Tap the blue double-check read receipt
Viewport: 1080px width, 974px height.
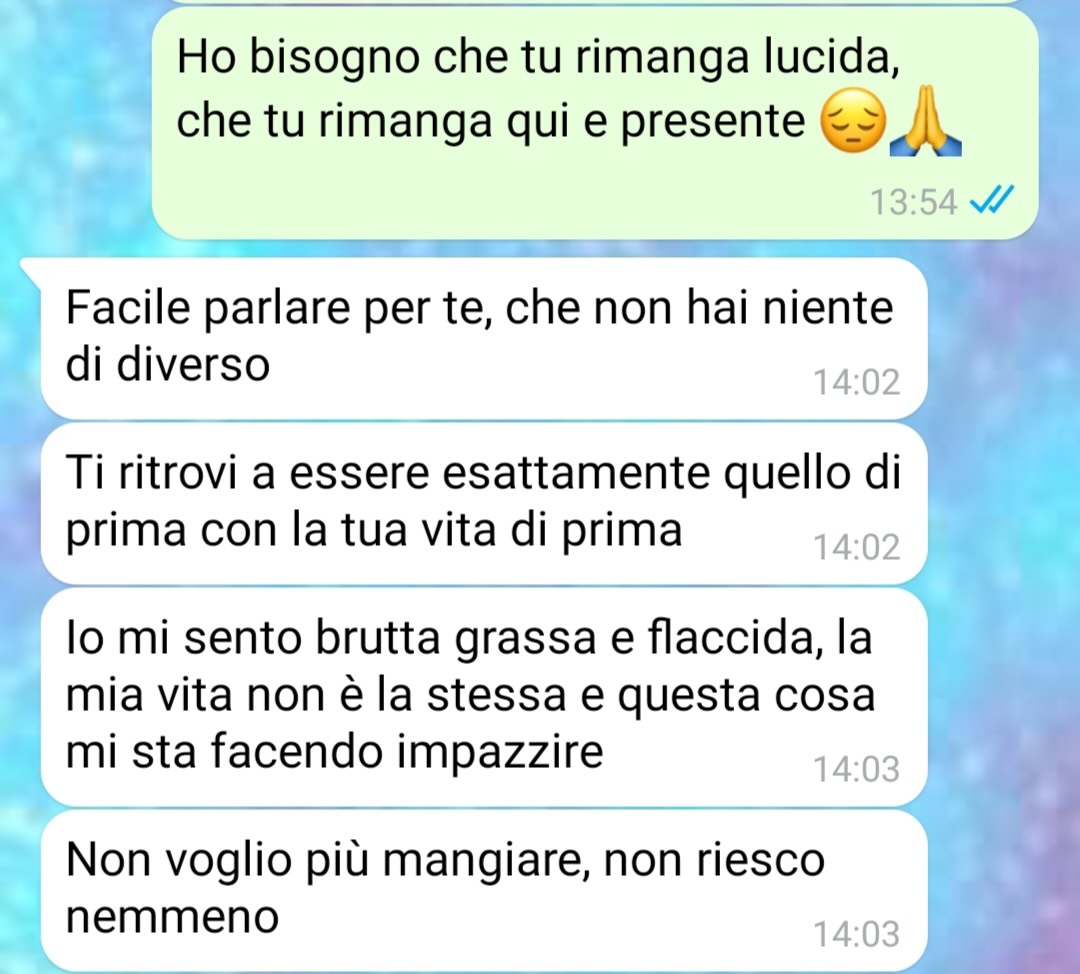(x=991, y=201)
